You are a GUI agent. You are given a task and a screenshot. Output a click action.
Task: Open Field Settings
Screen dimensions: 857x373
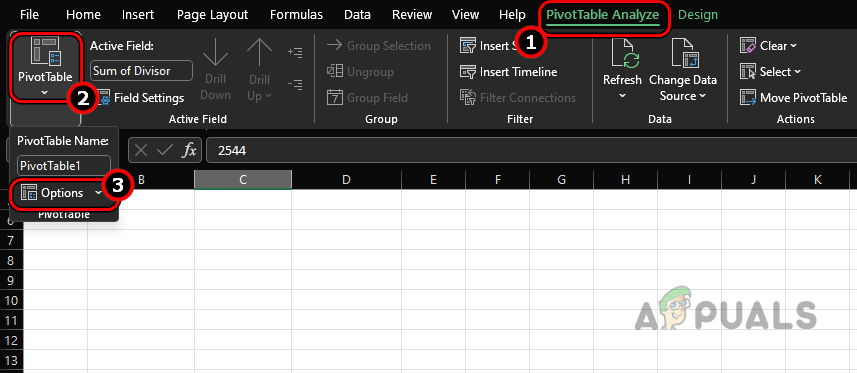pyautogui.click(x=141, y=98)
